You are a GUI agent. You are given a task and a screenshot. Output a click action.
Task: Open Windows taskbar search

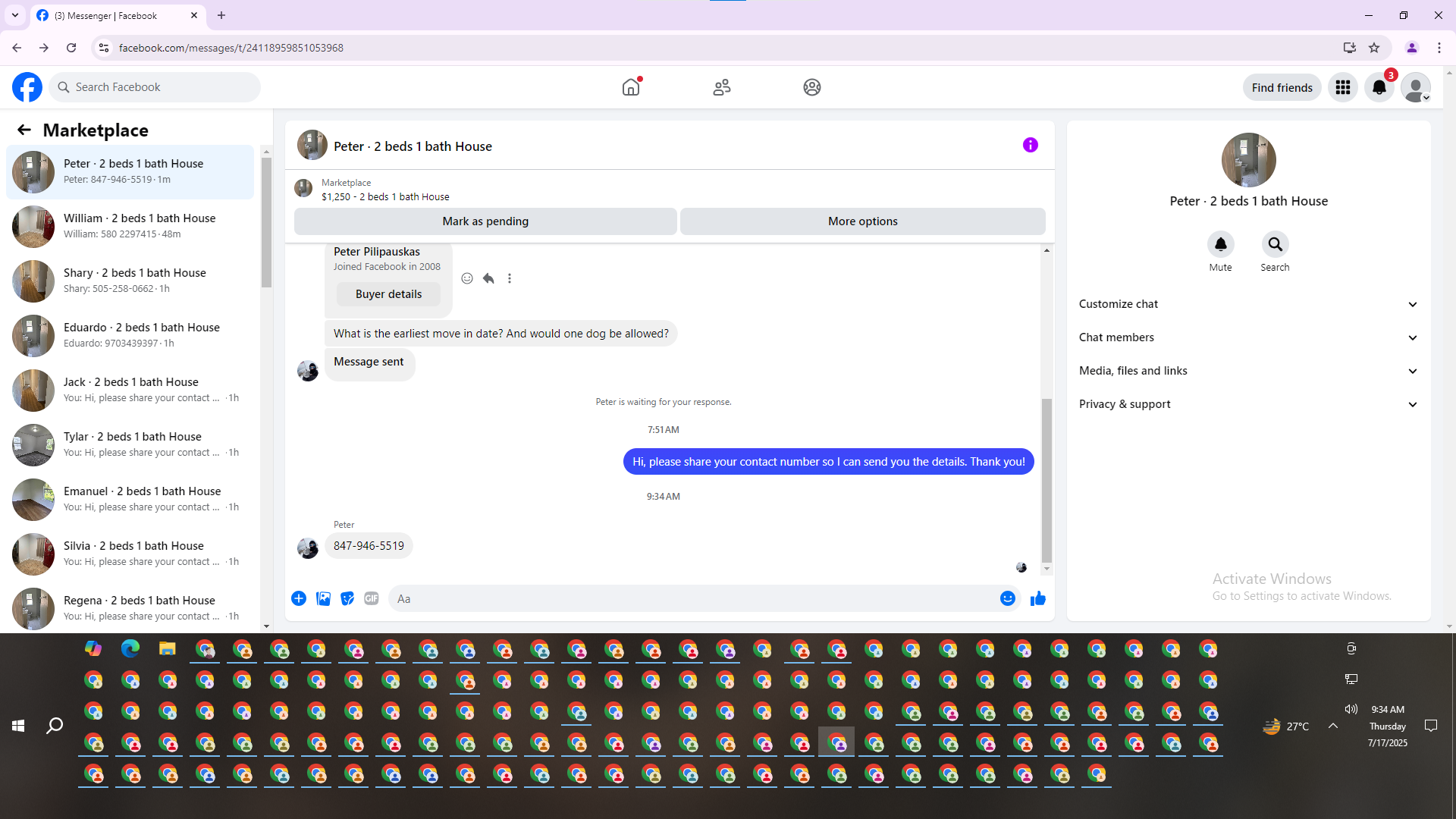[55, 726]
